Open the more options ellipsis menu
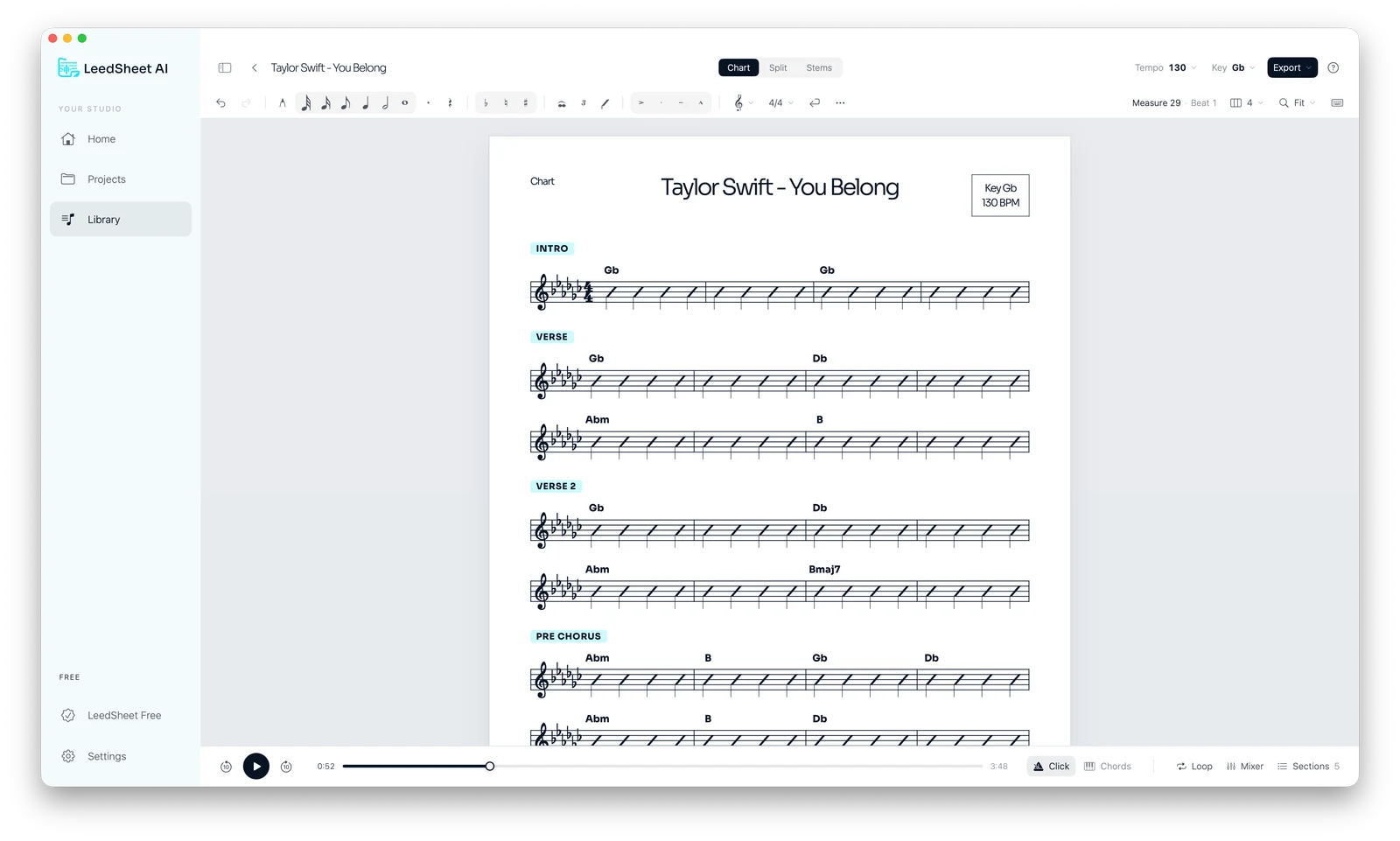The image size is (1400, 841). tap(840, 103)
